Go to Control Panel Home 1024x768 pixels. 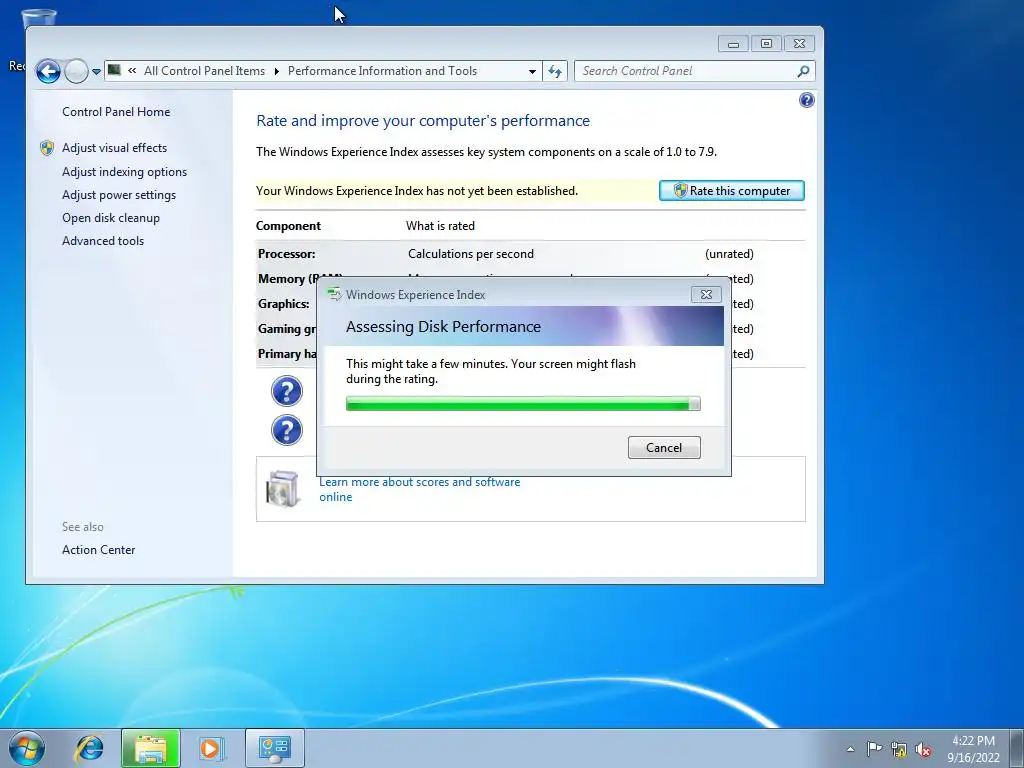[116, 112]
